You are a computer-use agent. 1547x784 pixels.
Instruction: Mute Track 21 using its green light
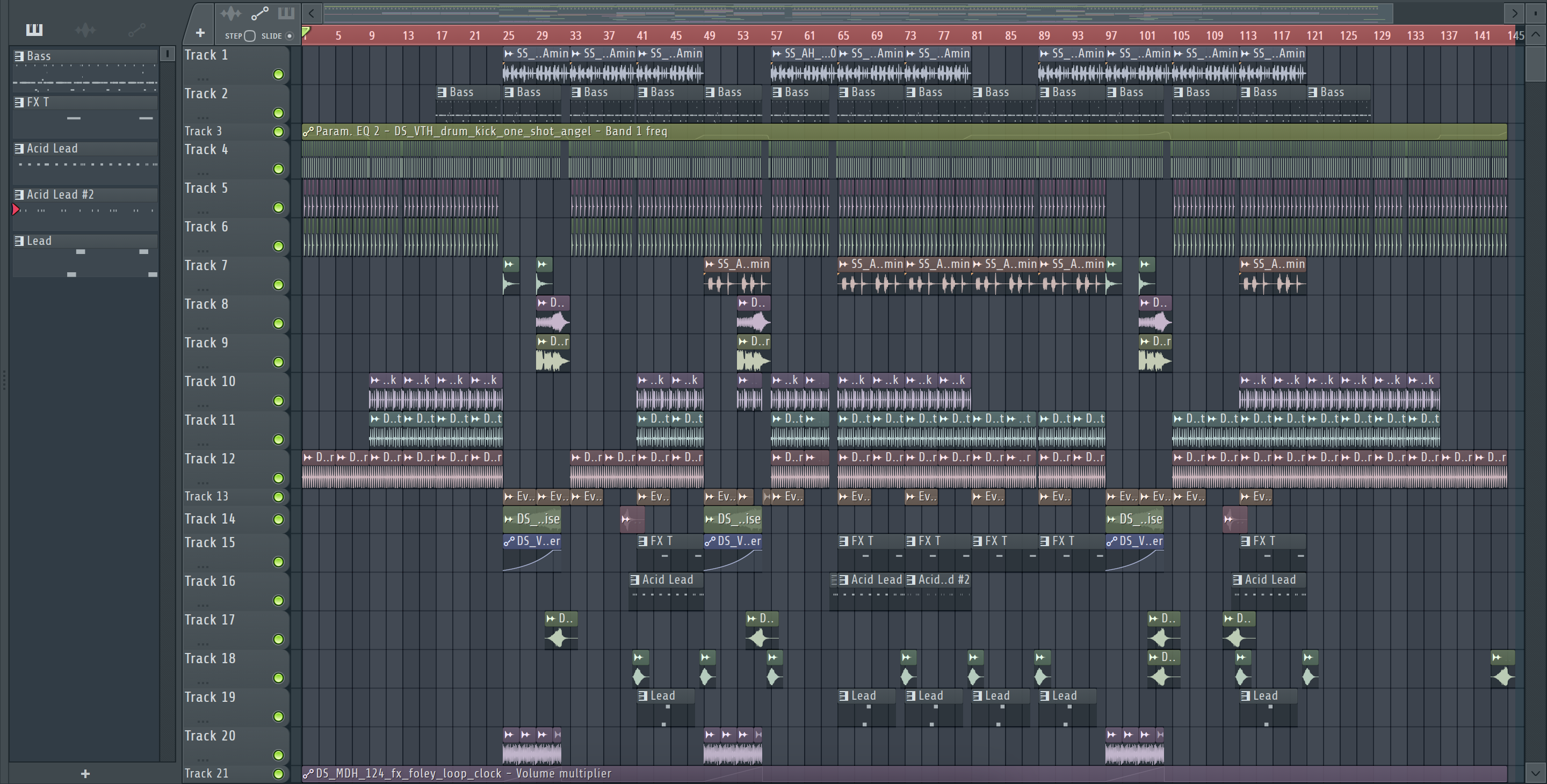coord(279,774)
